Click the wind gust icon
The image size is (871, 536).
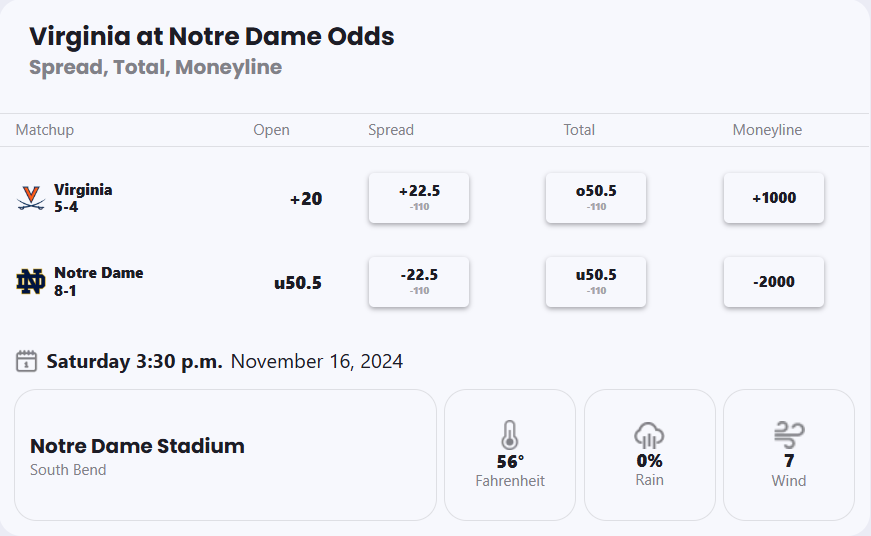coord(788,435)
